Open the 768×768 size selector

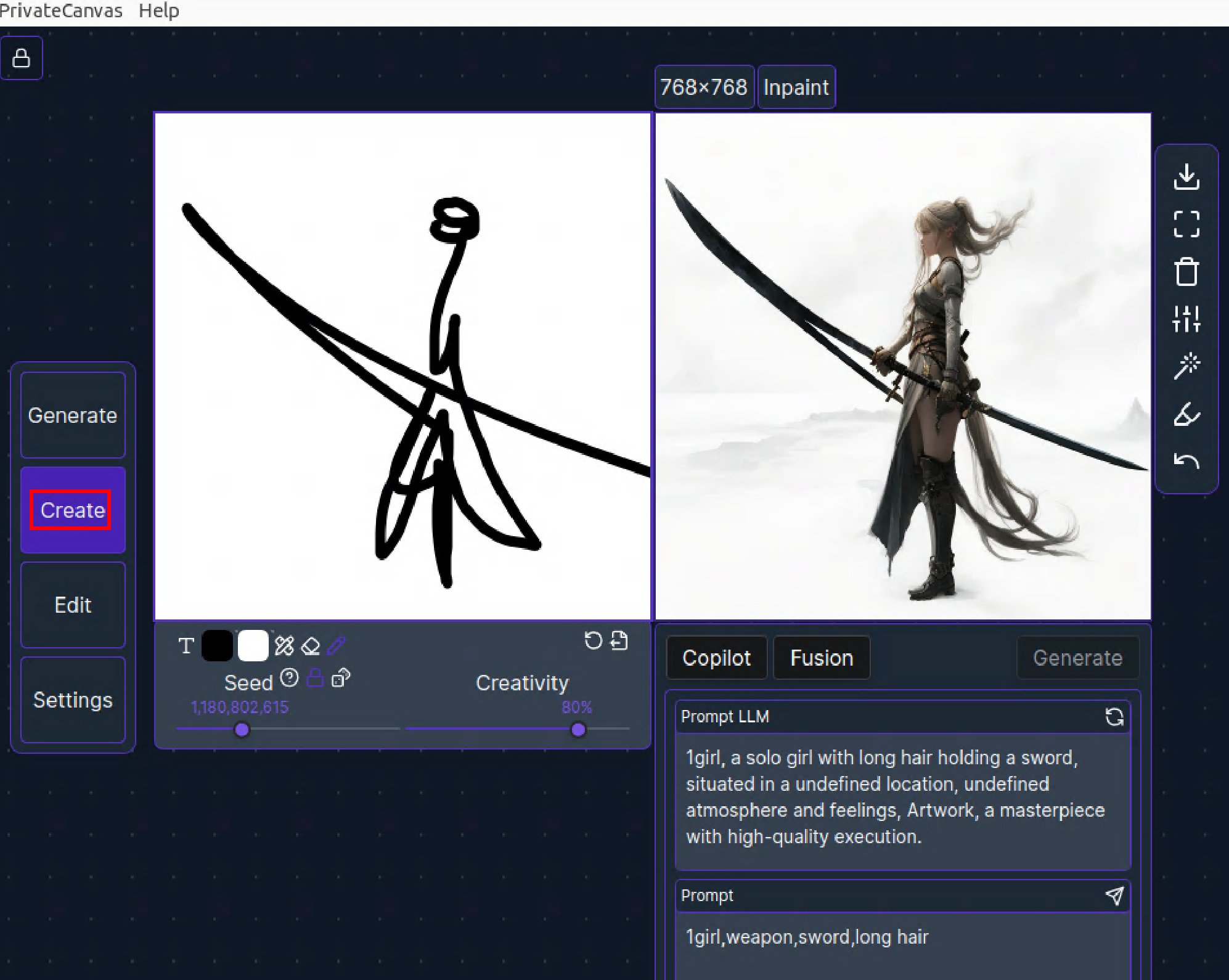point(704,87)
